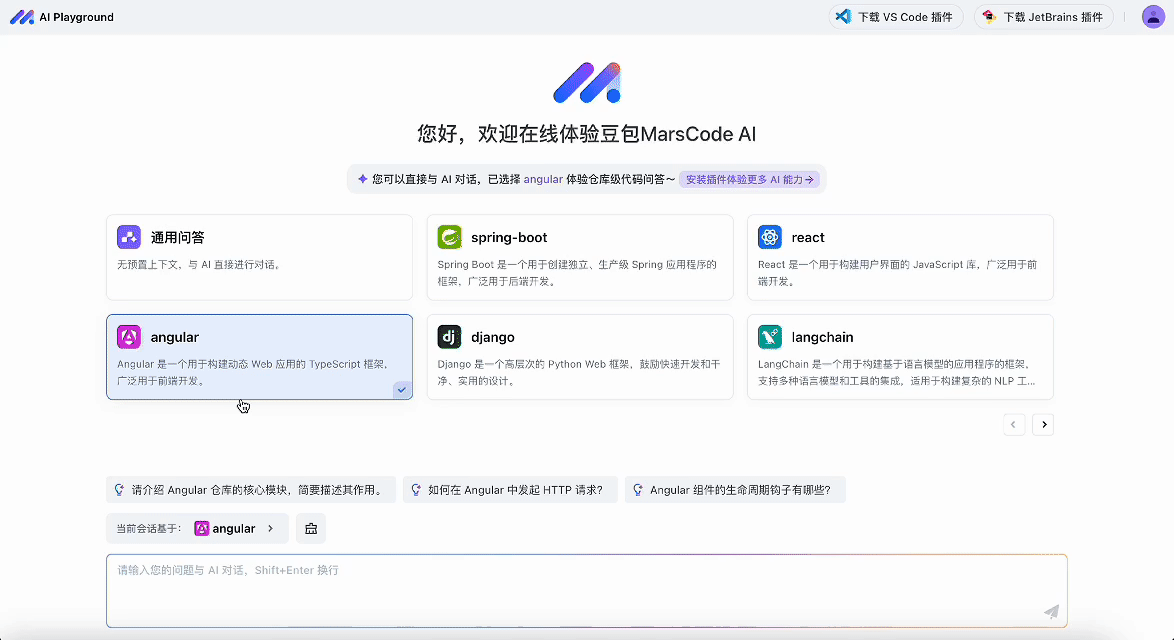Open the user avatar menu
Image resolution: width=1174 pixels, height=640 pixels.
click(1153, 16)
